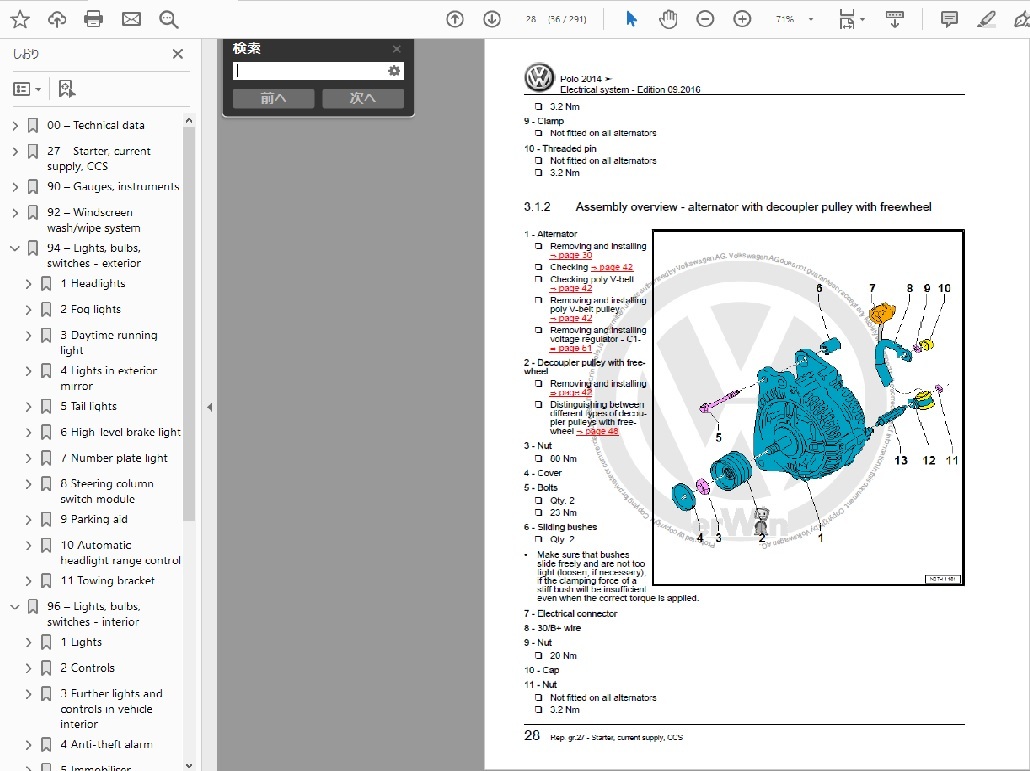This screenshot has width=1030, height=771.
Task: Select the hand pan tool
Action: click(668, 19)
